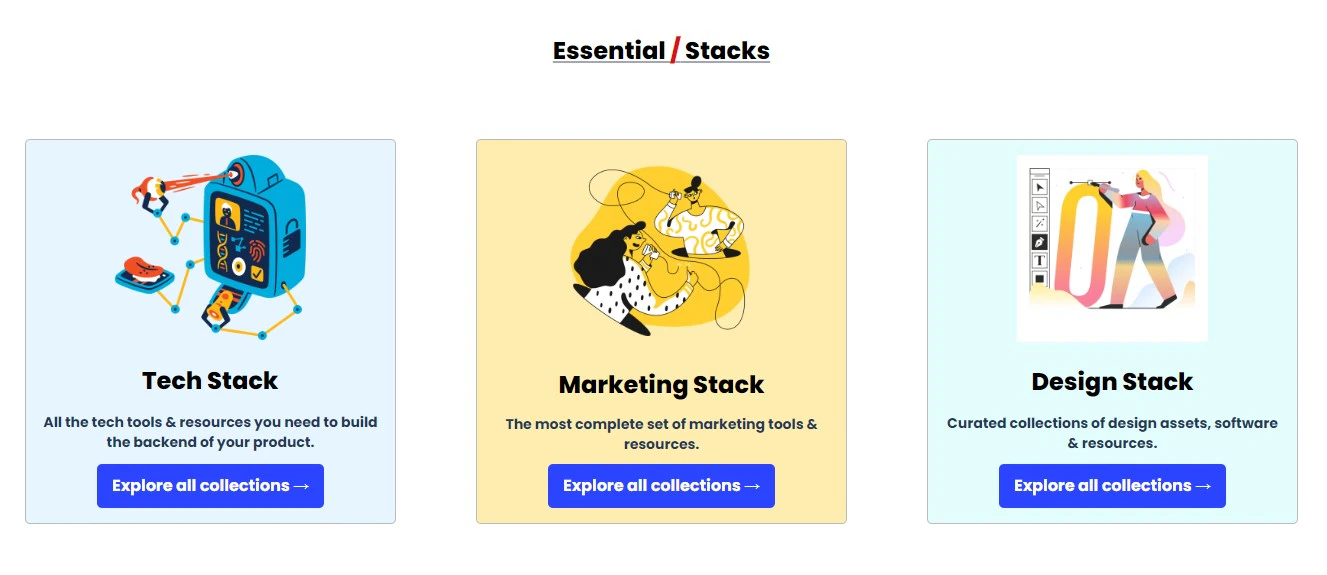1327x575 pixels.
Task: Click the pen tool icon in Design illustration
Action: point(1040,242)
